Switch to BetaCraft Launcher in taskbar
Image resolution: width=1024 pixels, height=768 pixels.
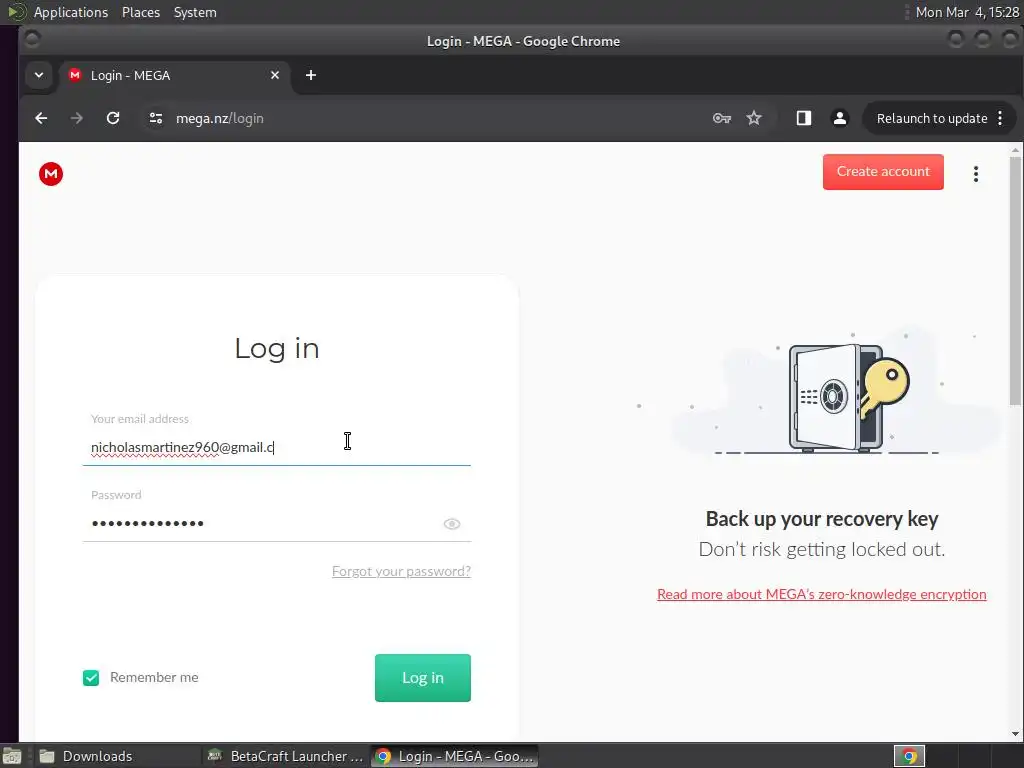click(285, 756)
